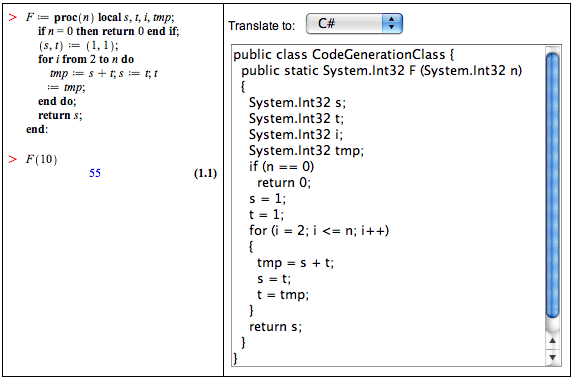This screenshot has height=381, width=574.
Task: Place cursor in 'for (i = 2; i <= n; i++)' line
Action: [319, 231]
